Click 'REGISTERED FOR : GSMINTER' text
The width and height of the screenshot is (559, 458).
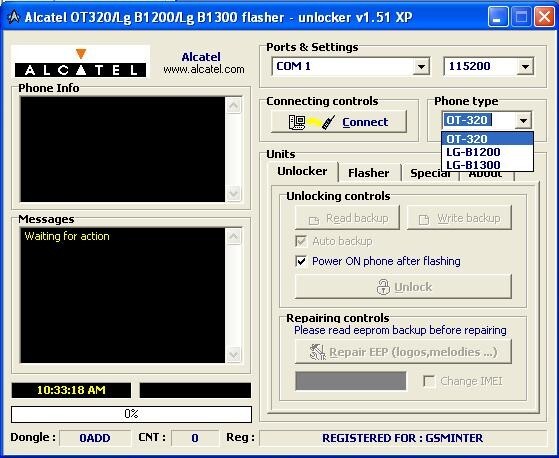402,438
